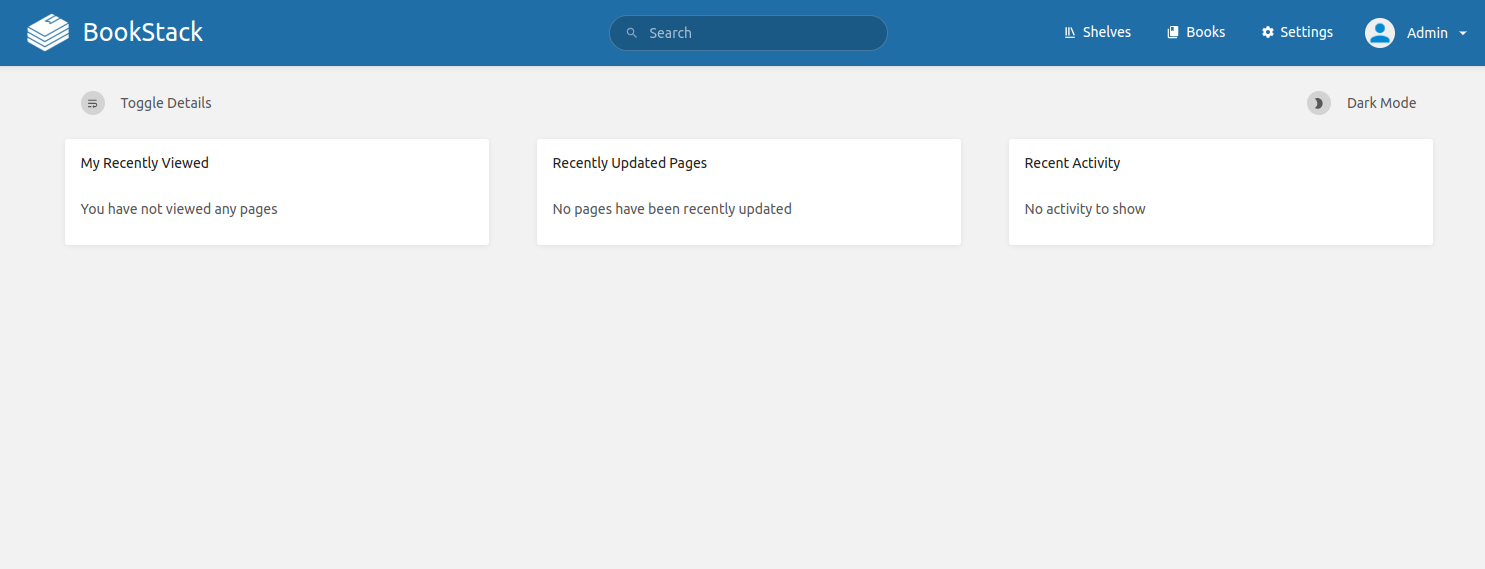Click the BookStack stacked-books logo icon
Viewport: 1485px width, 569px height.
pos(48,33)
